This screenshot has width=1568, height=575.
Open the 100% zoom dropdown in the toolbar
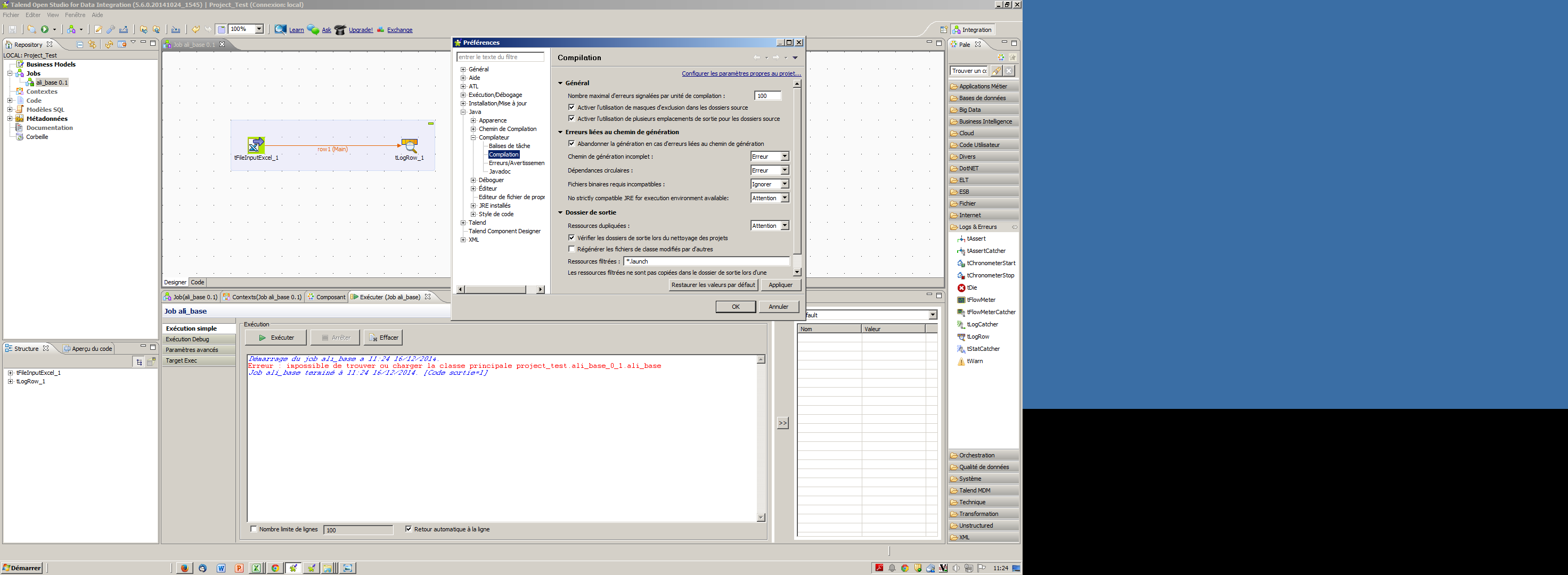pyautogui.click(x=259, y=29)
